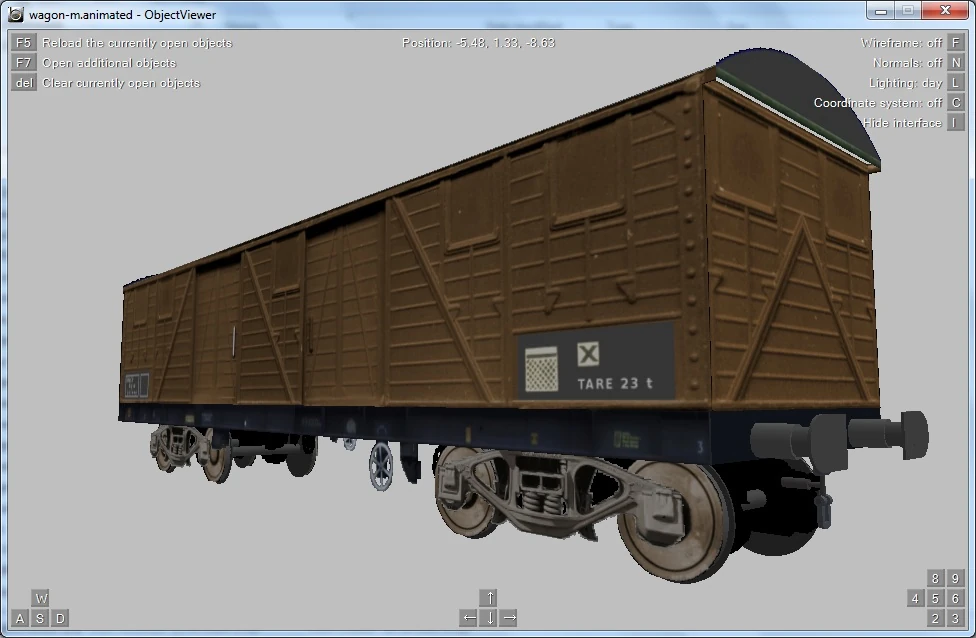Click the F5 reload objects key button
This screenshot has height=638, width=976.
click(x=23, y=42)
